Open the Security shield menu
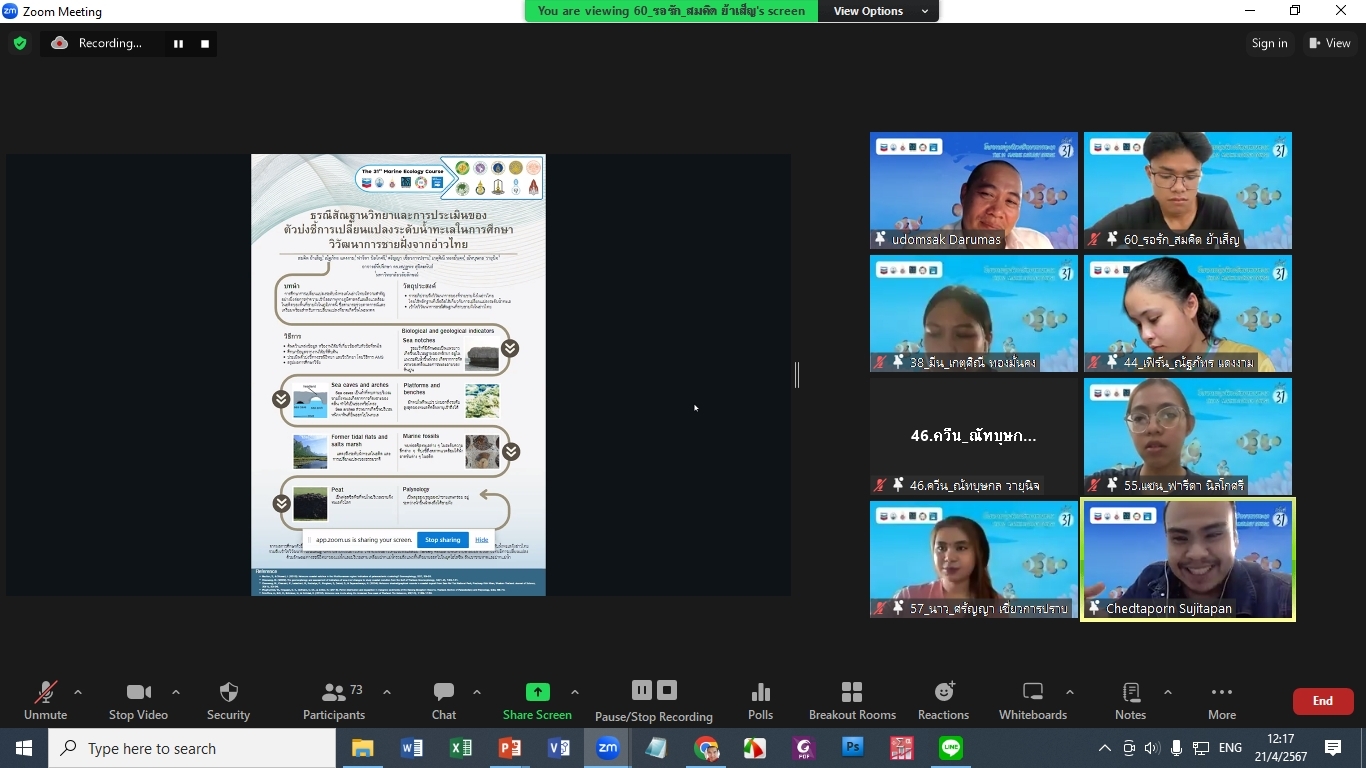This screenshot has height=768, width=1366. tap(228, 700)
